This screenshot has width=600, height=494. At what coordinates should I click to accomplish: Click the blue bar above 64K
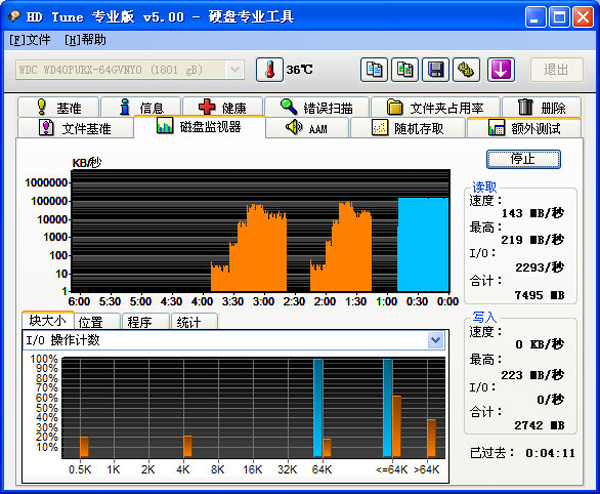point(318,408)
